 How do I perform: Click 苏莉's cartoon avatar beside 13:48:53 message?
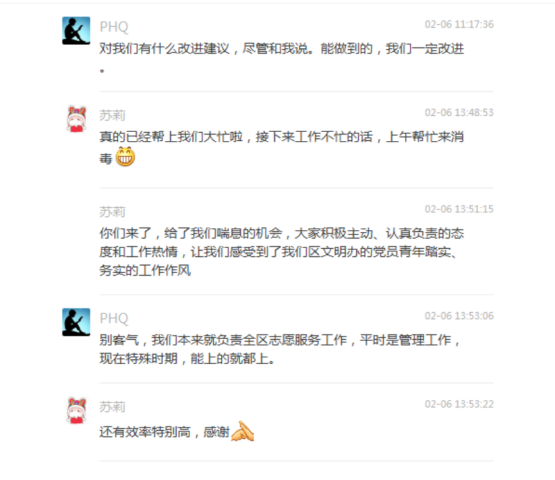click(x=76, y=119)
